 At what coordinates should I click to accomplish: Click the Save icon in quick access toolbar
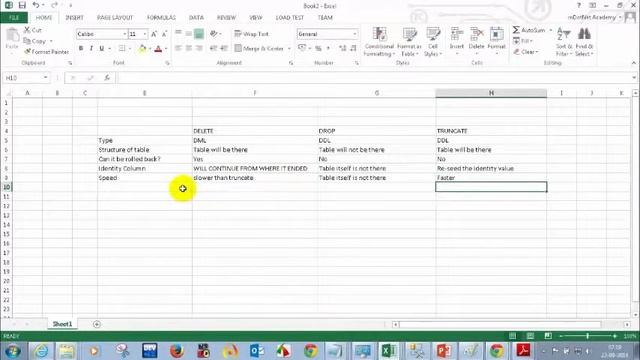coord(22,5)
